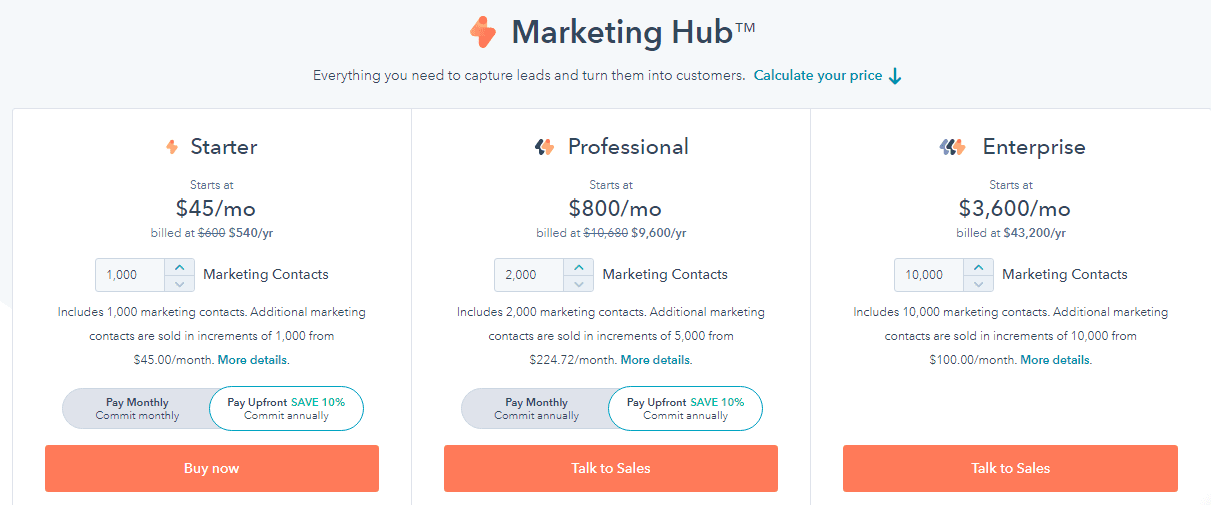Click the down arrow beside Calculate your price
Image resolution: width=1211 pixels, height=505 pixels.
click(x=896, y=76)
